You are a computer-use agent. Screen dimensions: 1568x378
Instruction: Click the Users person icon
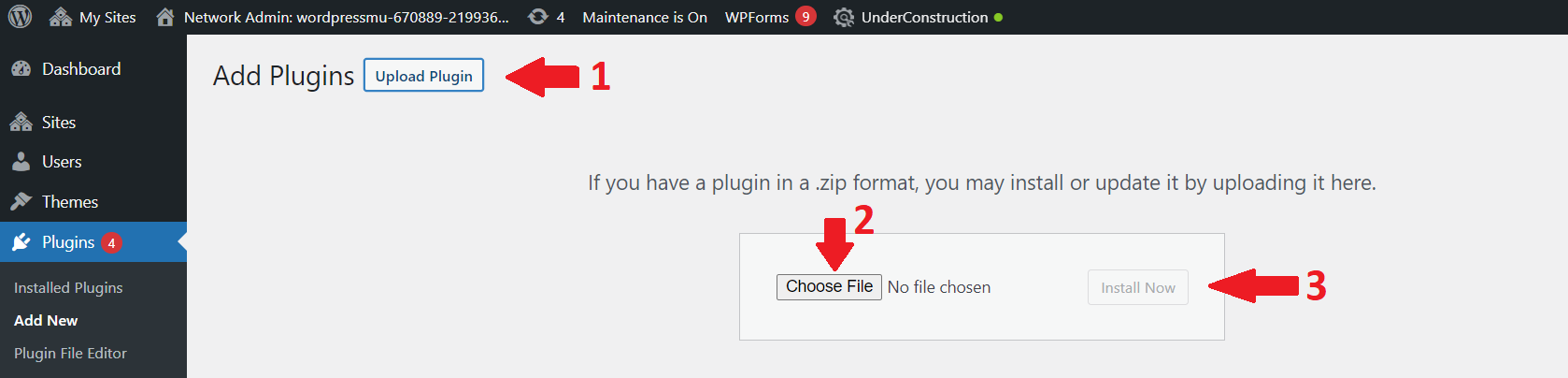coord(21,162)
